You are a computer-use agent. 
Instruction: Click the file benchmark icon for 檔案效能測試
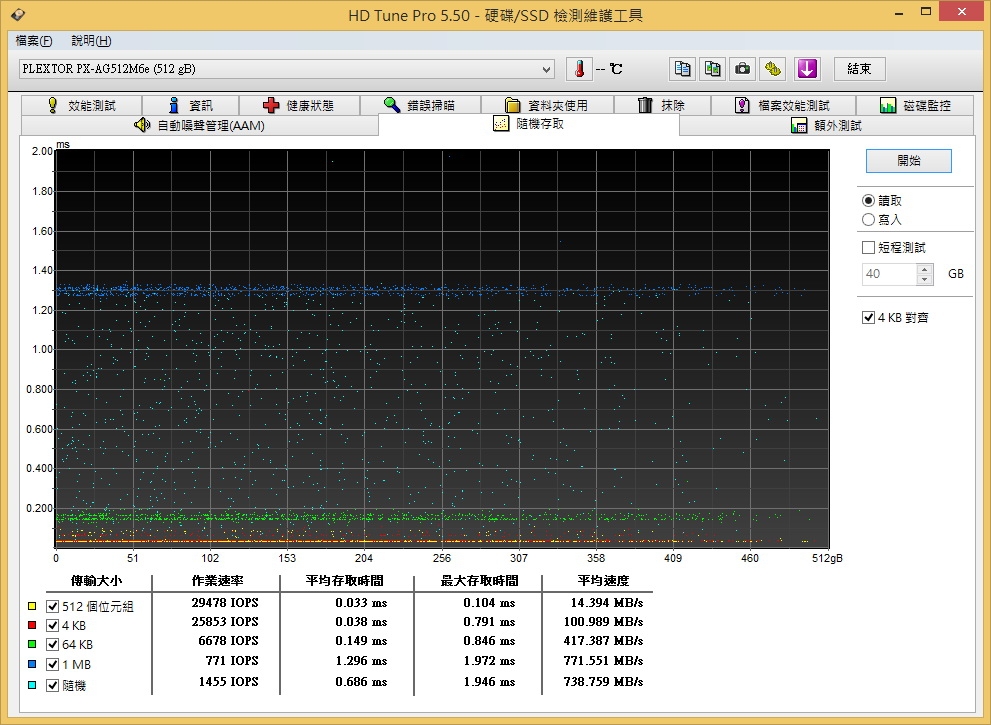[742, 105]
